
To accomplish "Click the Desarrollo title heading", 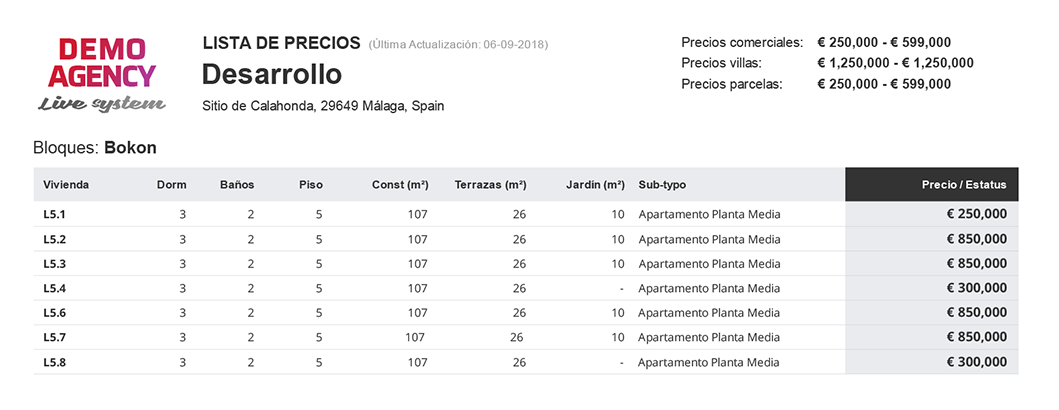I will pyautogui.click(x=272, y=74).
